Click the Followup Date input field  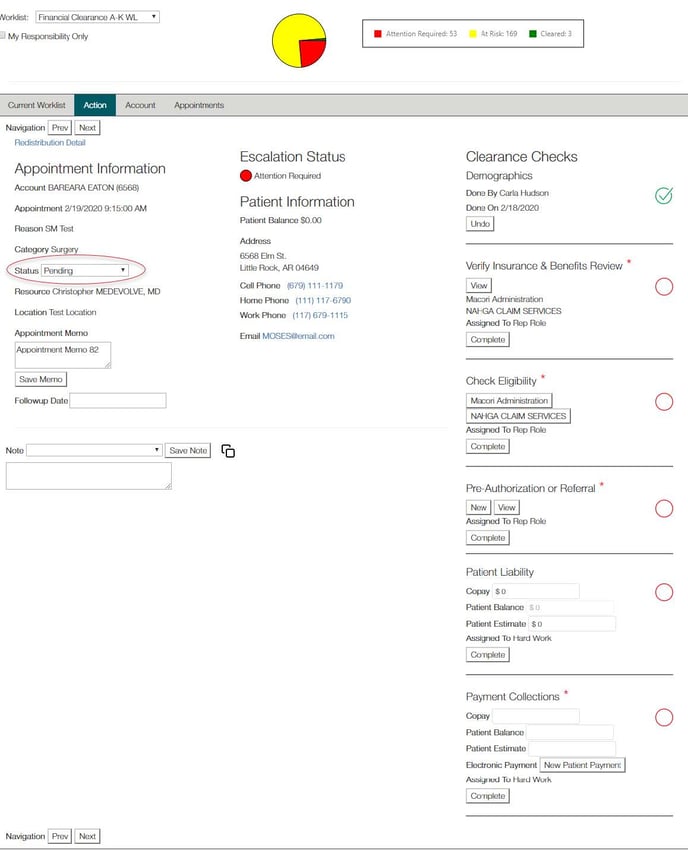(118, 401)
